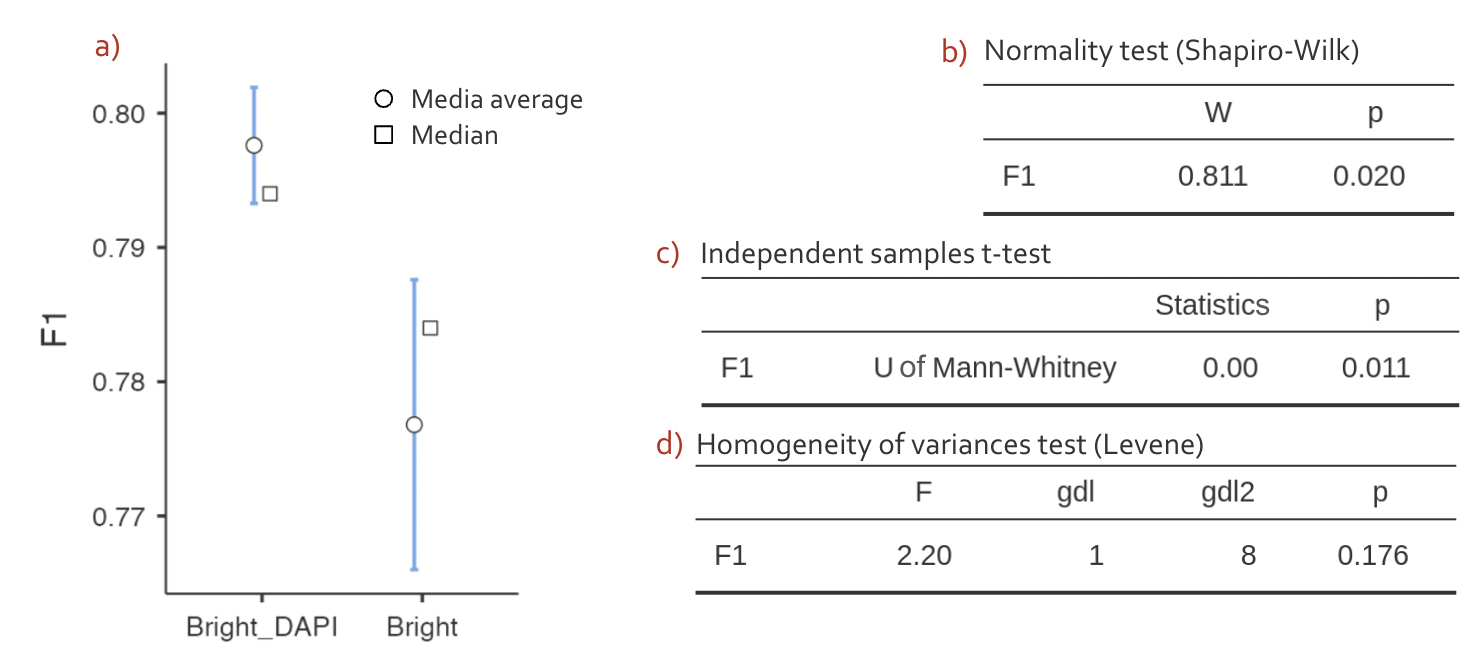Image resolution: width=1468 pixels, height=658 pixels.
Task: Click the Bright x-axis label
Action: (422, 628)
